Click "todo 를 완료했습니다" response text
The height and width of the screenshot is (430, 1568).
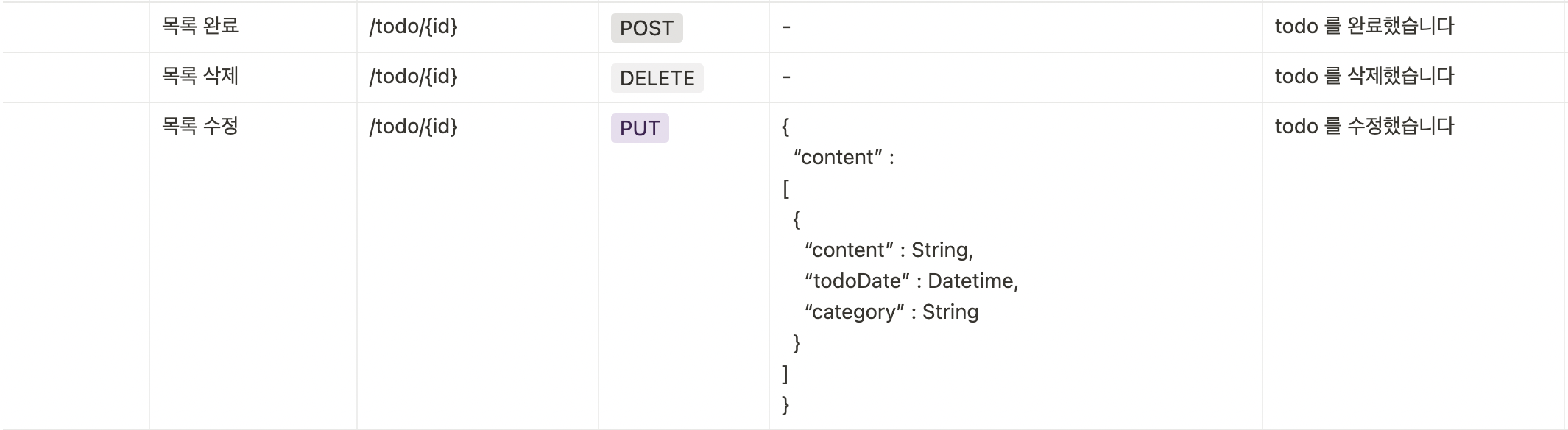(1364, 27)
